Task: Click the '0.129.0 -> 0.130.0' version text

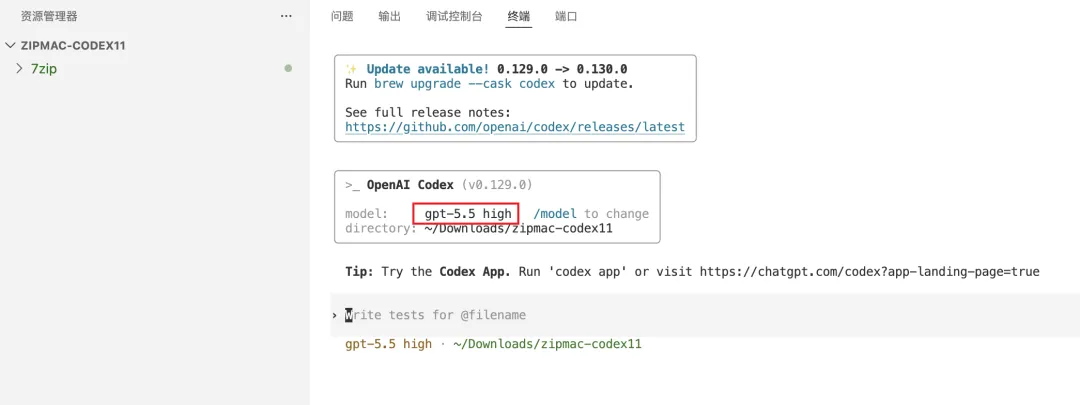Action: (x=562, y=69)
